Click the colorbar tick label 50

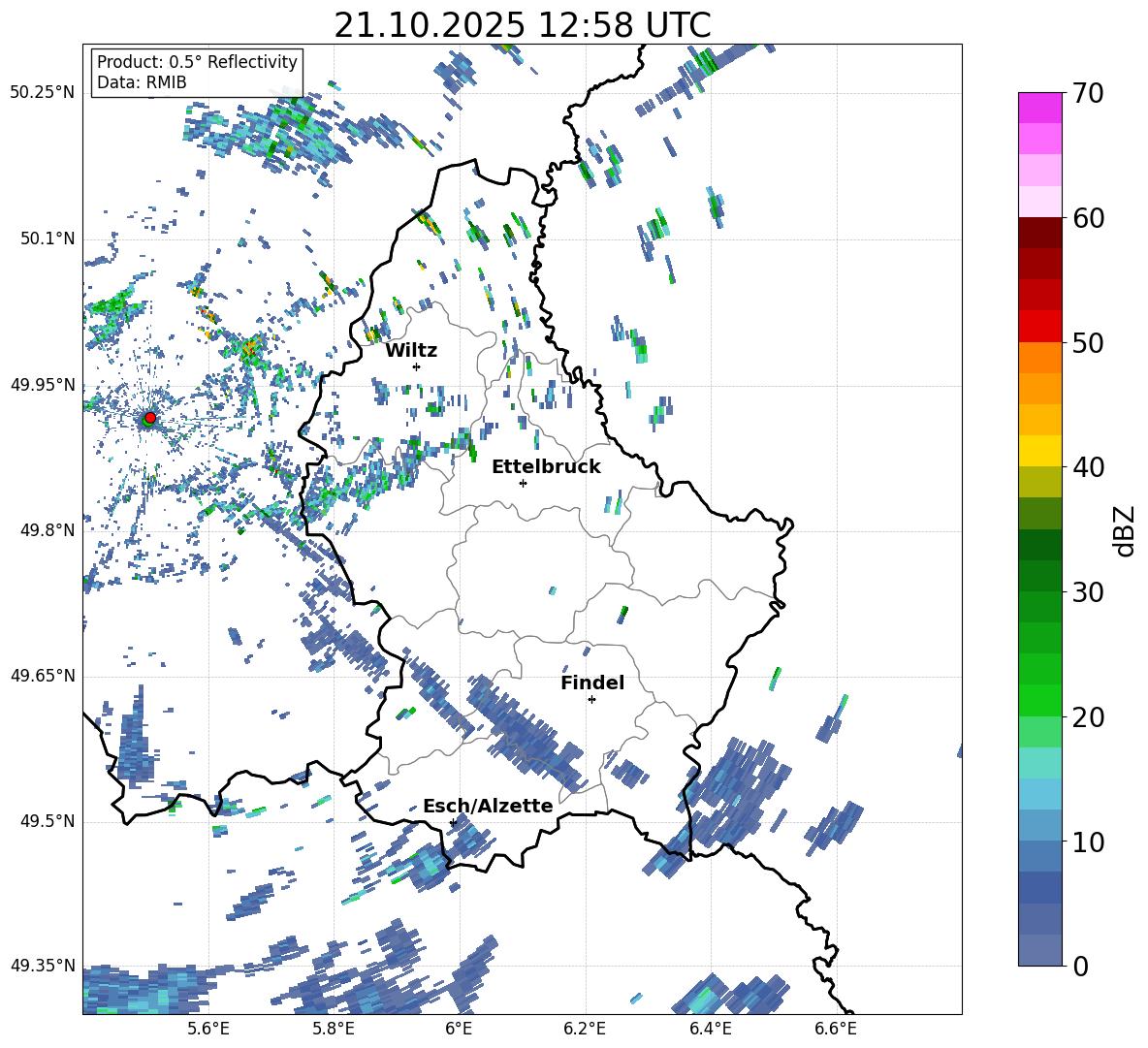pyautogui.click(x=1088, y=343)
